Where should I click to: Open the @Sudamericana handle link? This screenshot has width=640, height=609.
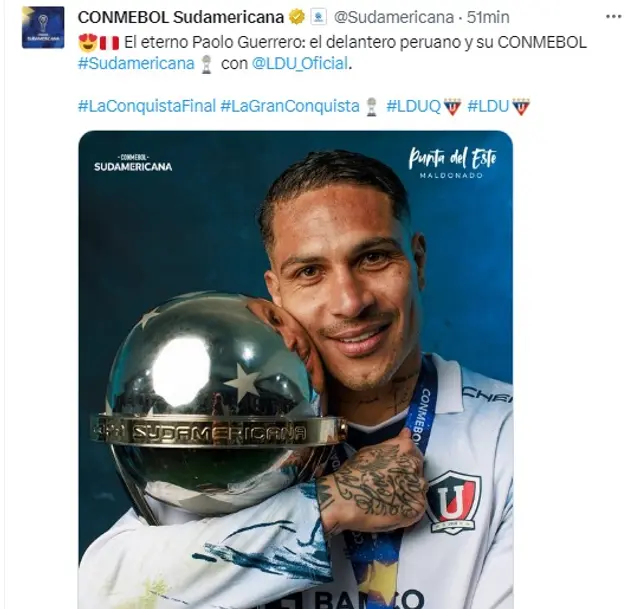pos(394,17)
